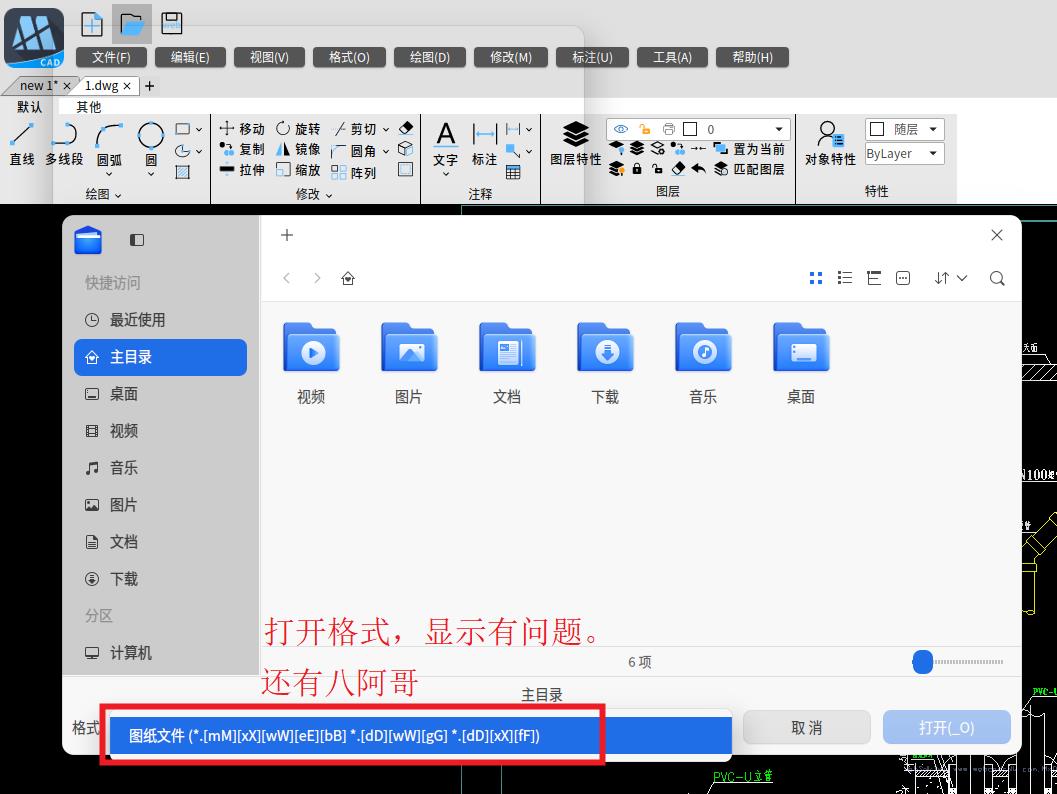Open sort order dropdown in file dialog

pyautogui.click(x=950, y=278)
